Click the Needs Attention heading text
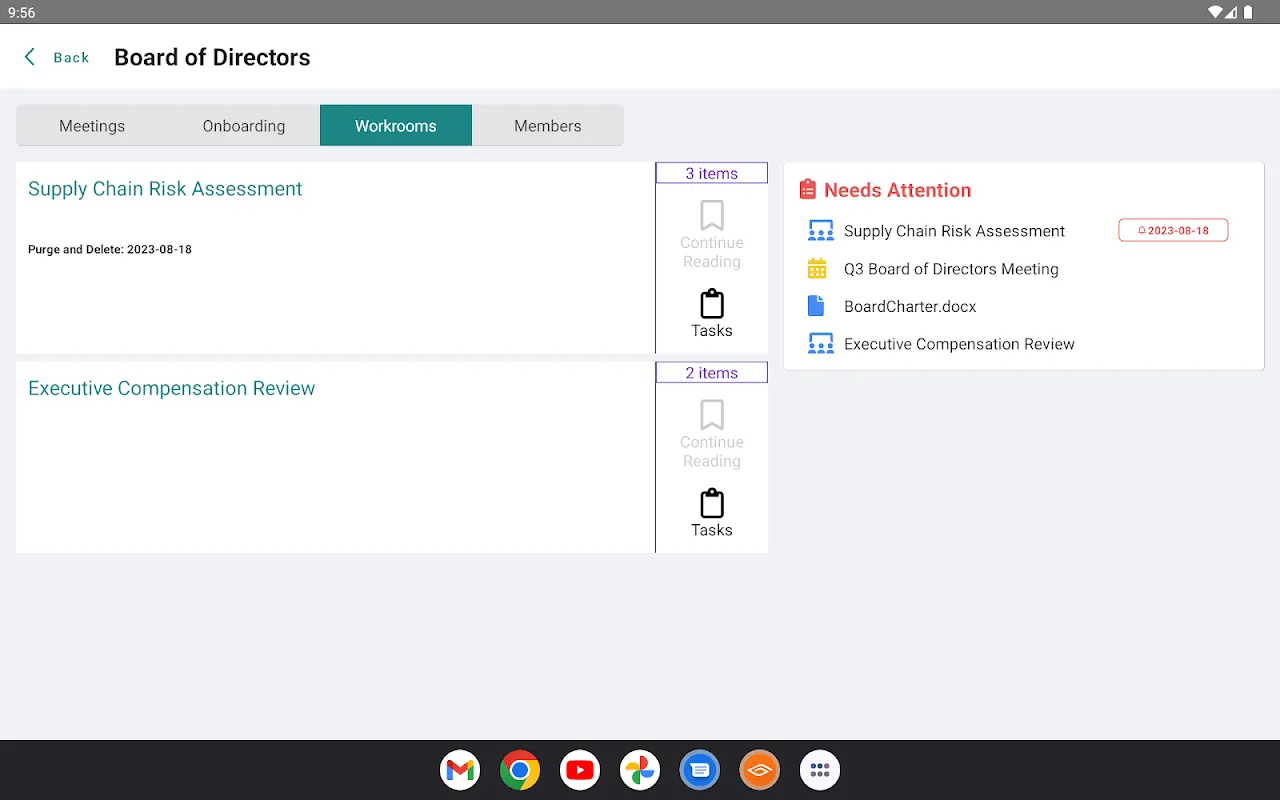Image resolution: width=1280 pixels, height=800 pixels. click(x=898, y=190)
